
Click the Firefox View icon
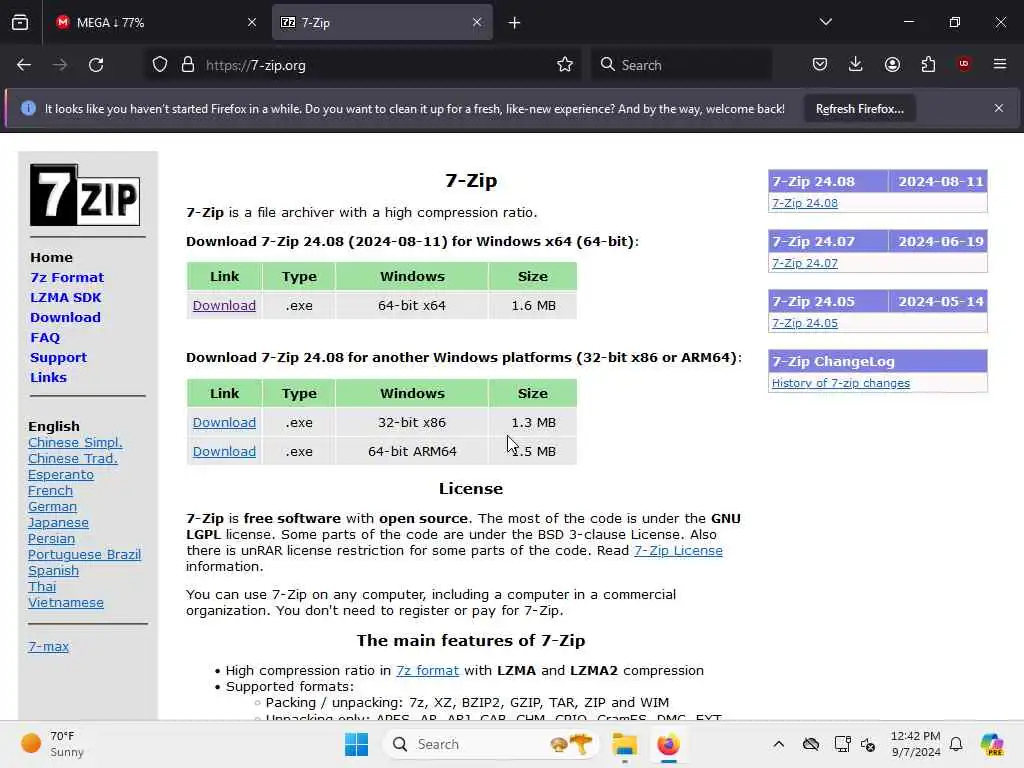[20, 22]
